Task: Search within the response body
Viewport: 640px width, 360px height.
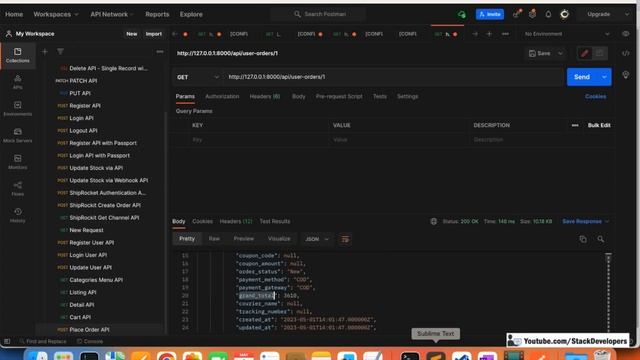Action: (x=600, y=239)
